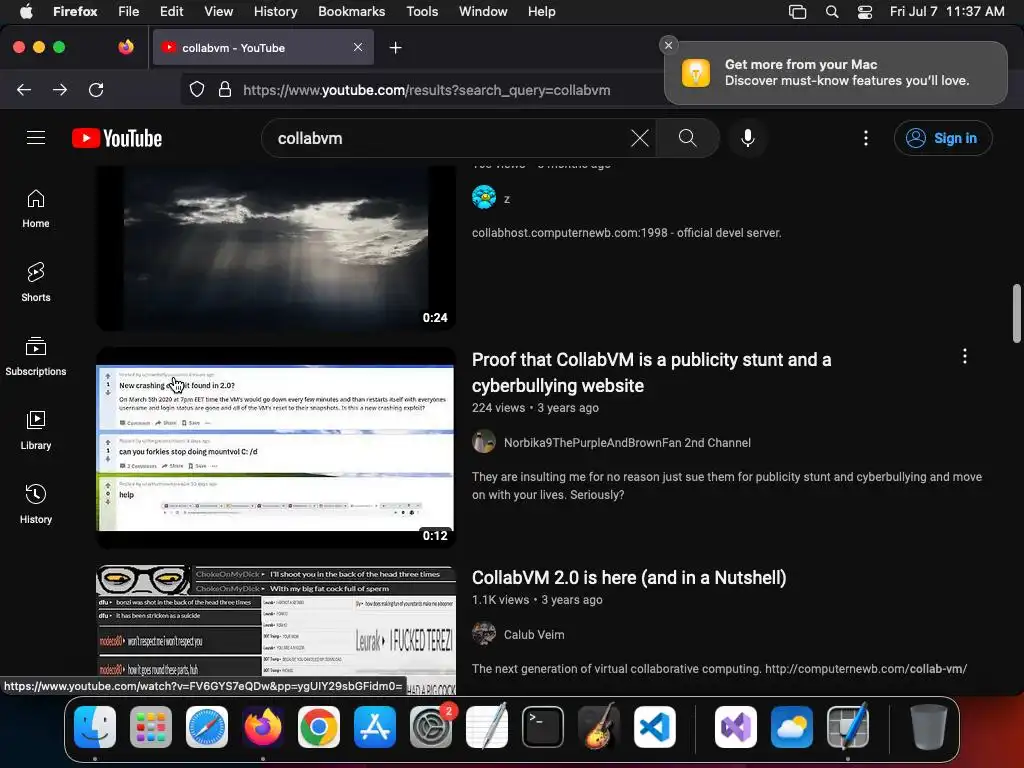Open Shorts in the sidebar

pyautogui.click(x=36, y=282)
